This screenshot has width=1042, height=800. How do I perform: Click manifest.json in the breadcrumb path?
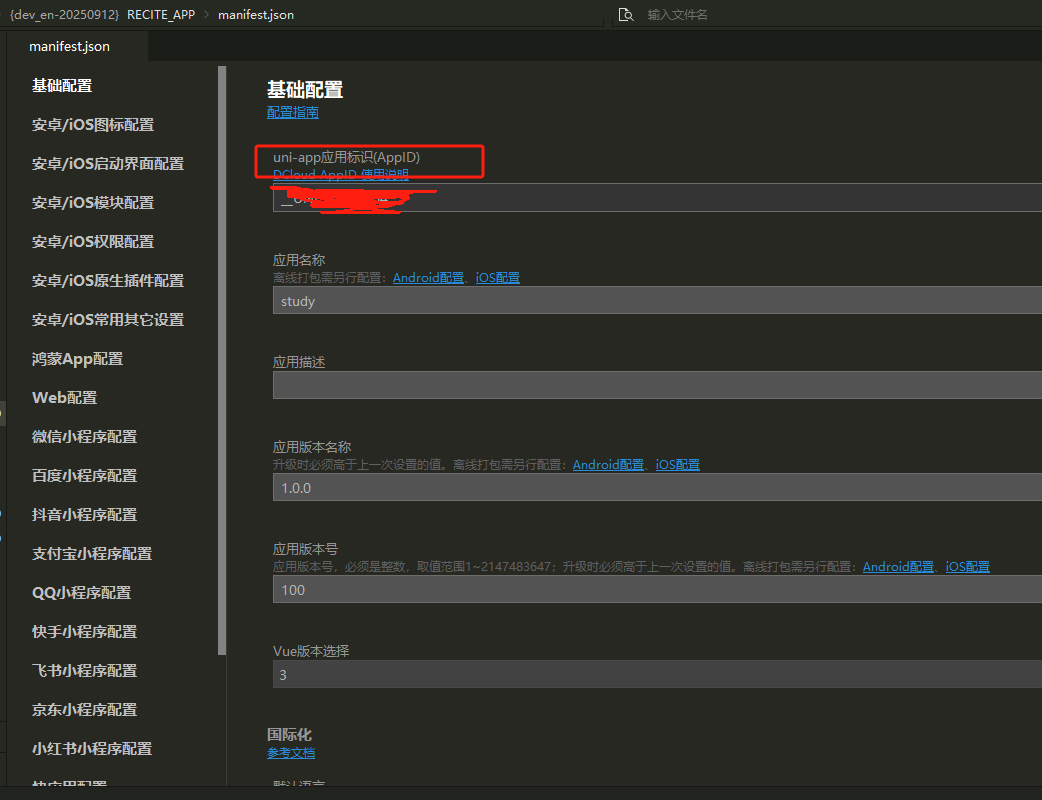click(x=256, y=15)
